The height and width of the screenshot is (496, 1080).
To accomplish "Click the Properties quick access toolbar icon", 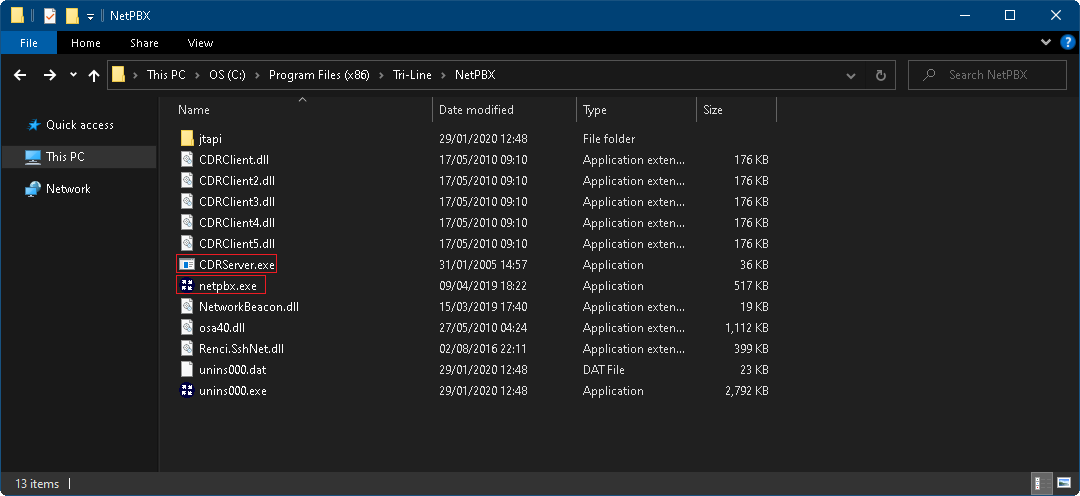I will click(50, 16).
